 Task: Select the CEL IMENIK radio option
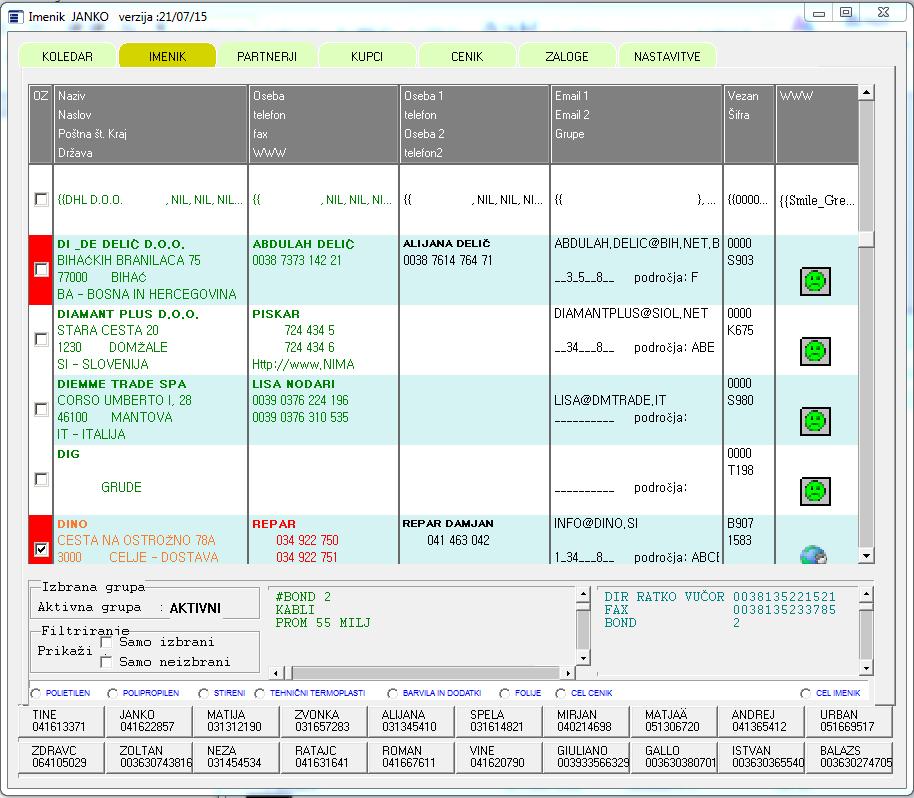point(806,693)
